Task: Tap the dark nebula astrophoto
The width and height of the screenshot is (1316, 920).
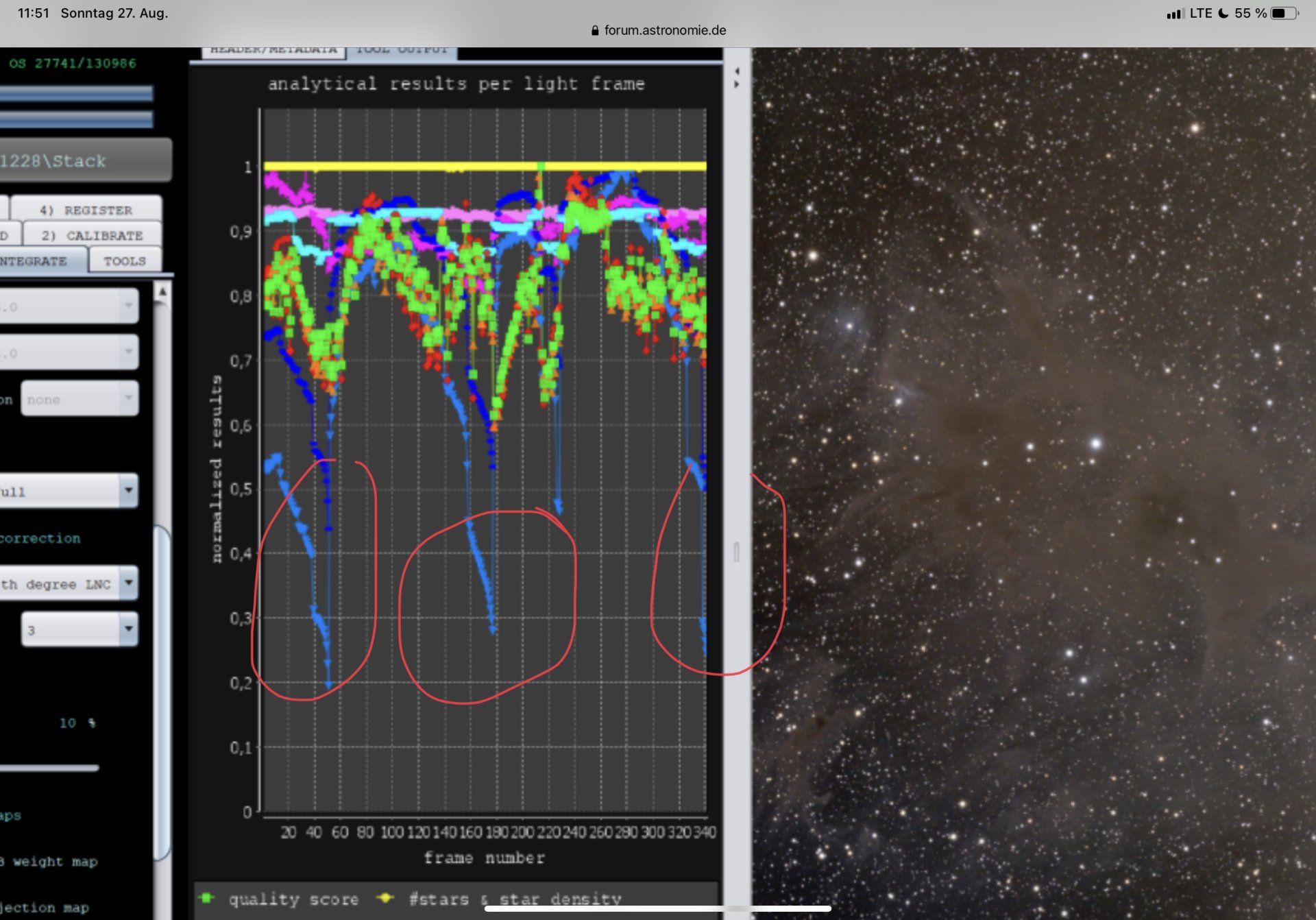Action: pos(1034,483)
